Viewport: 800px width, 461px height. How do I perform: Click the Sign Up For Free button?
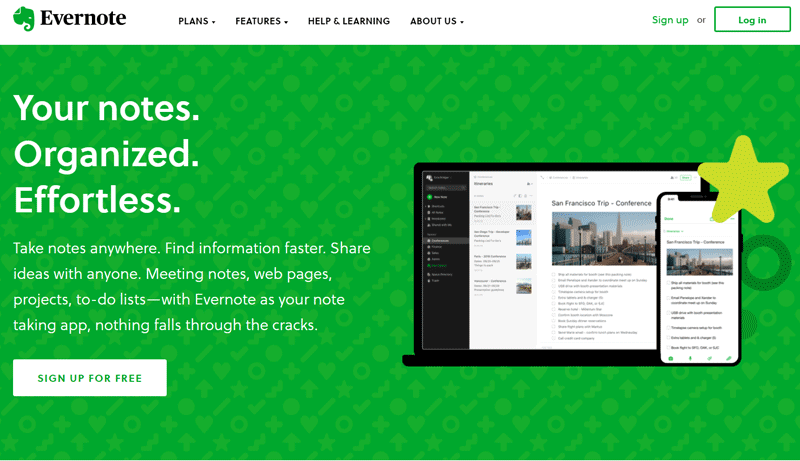pyautogui.click(x=90, y=378)
